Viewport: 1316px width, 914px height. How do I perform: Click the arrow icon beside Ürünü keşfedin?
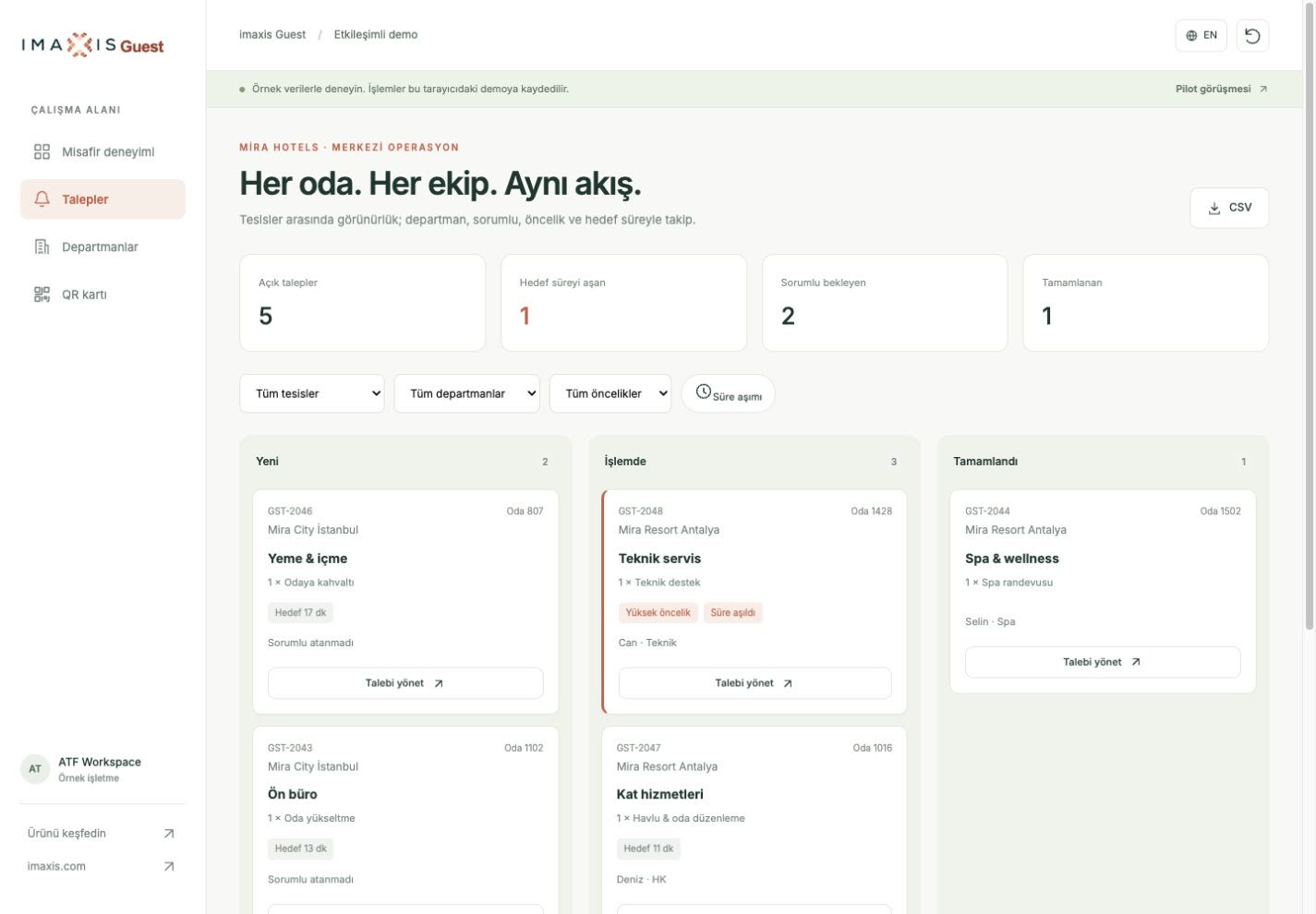(169, 834)
